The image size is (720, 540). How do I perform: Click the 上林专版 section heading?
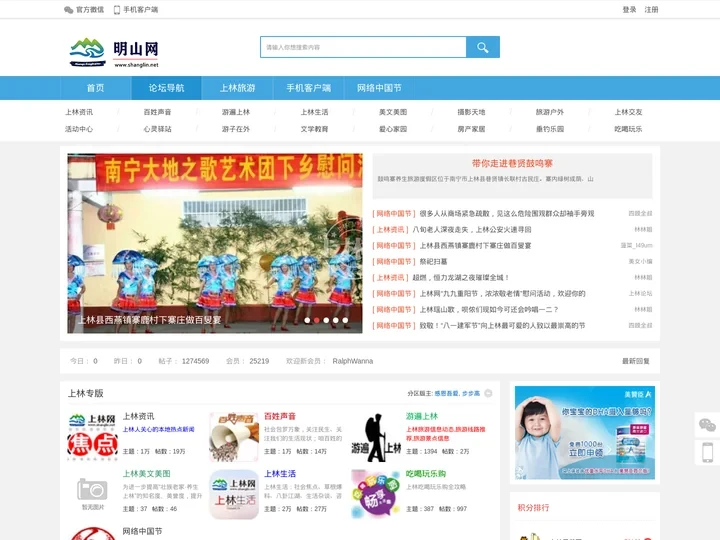(x=86, y=394)
